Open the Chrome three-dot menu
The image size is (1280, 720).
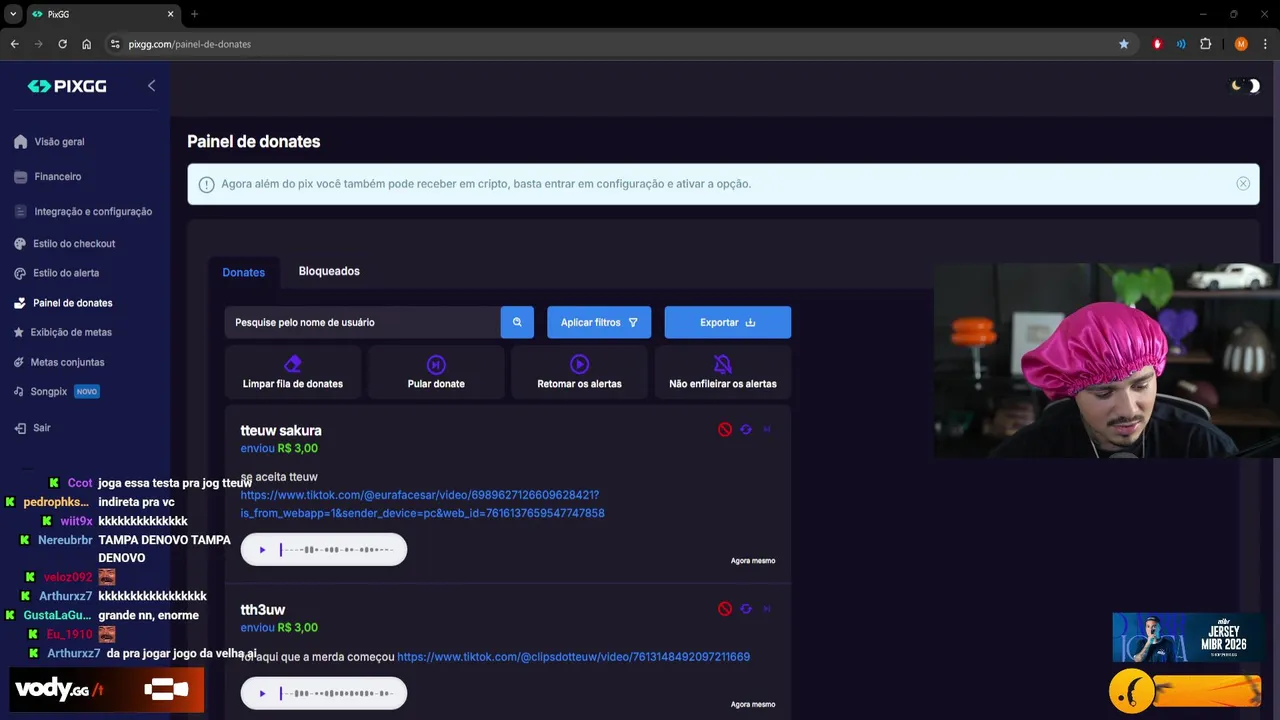pyautogui.click(x=1265, y=44)
